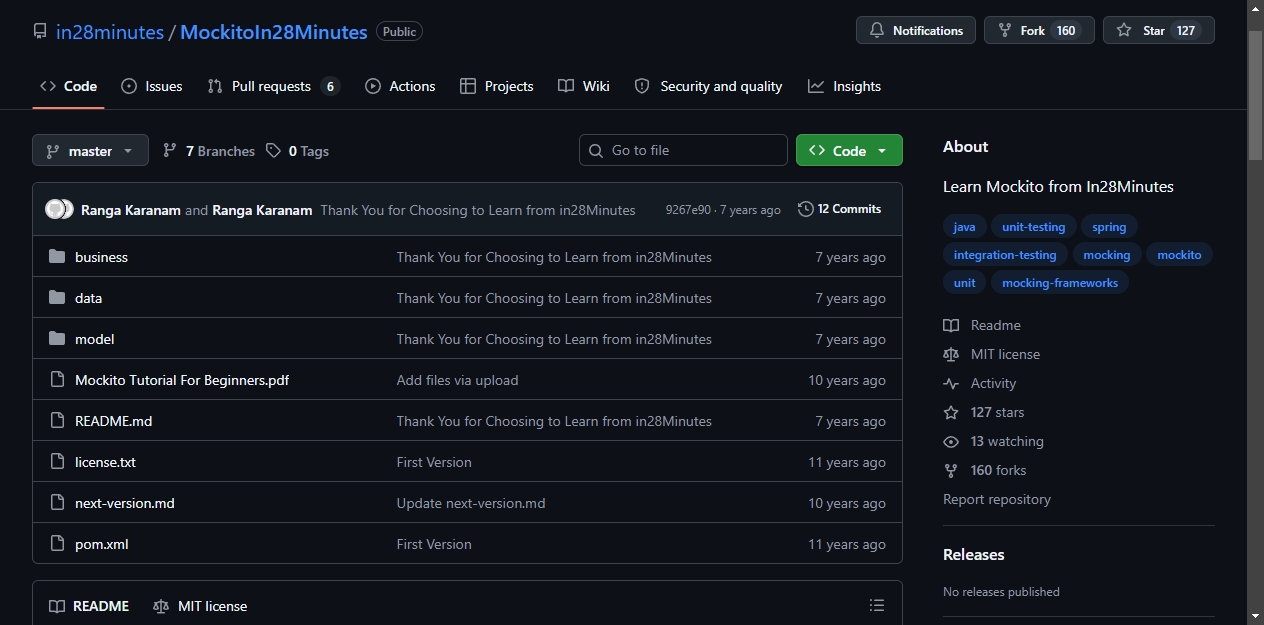Open the pom.xml file name
This screenshot has width=1264, height=625.
point(102,544)
